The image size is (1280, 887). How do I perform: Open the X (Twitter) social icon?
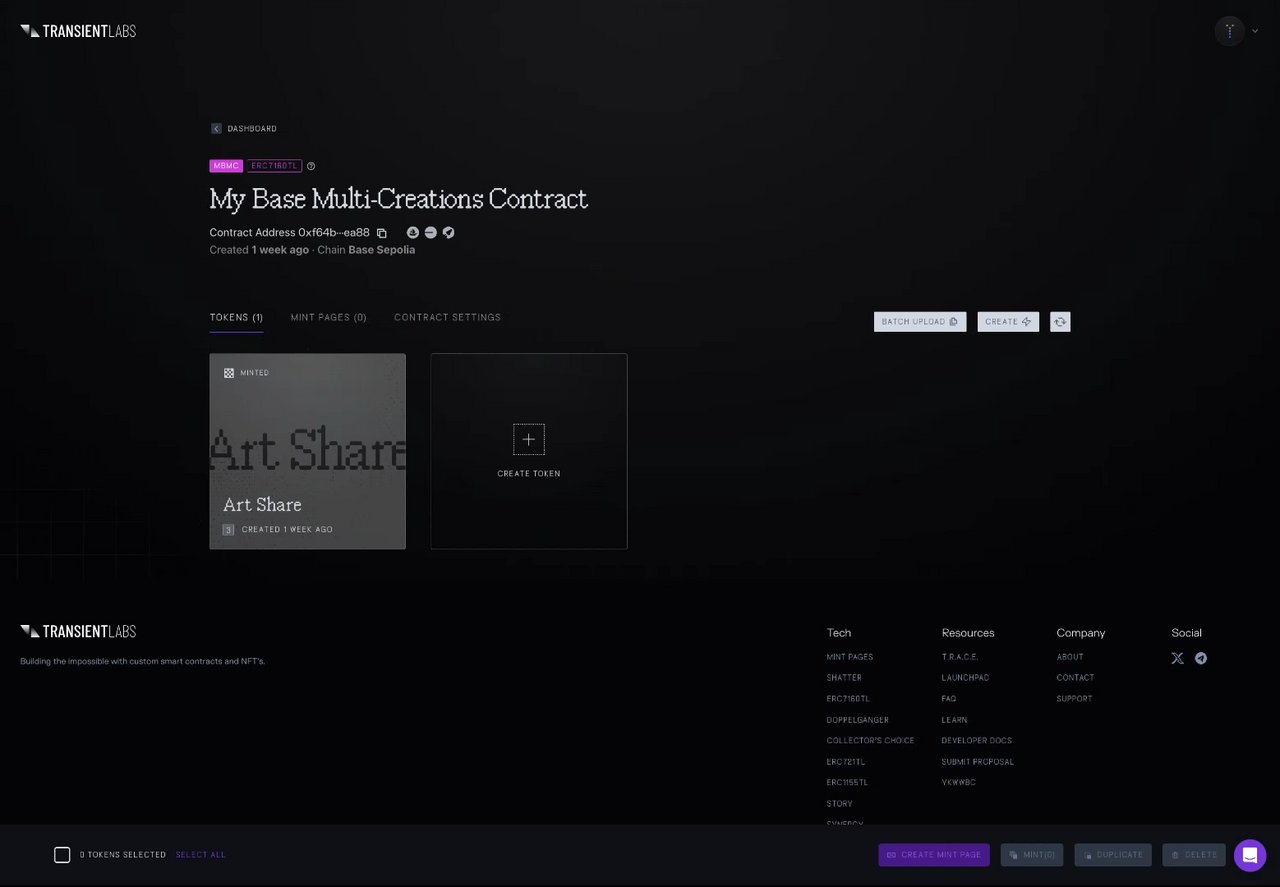coord(1178,658)
